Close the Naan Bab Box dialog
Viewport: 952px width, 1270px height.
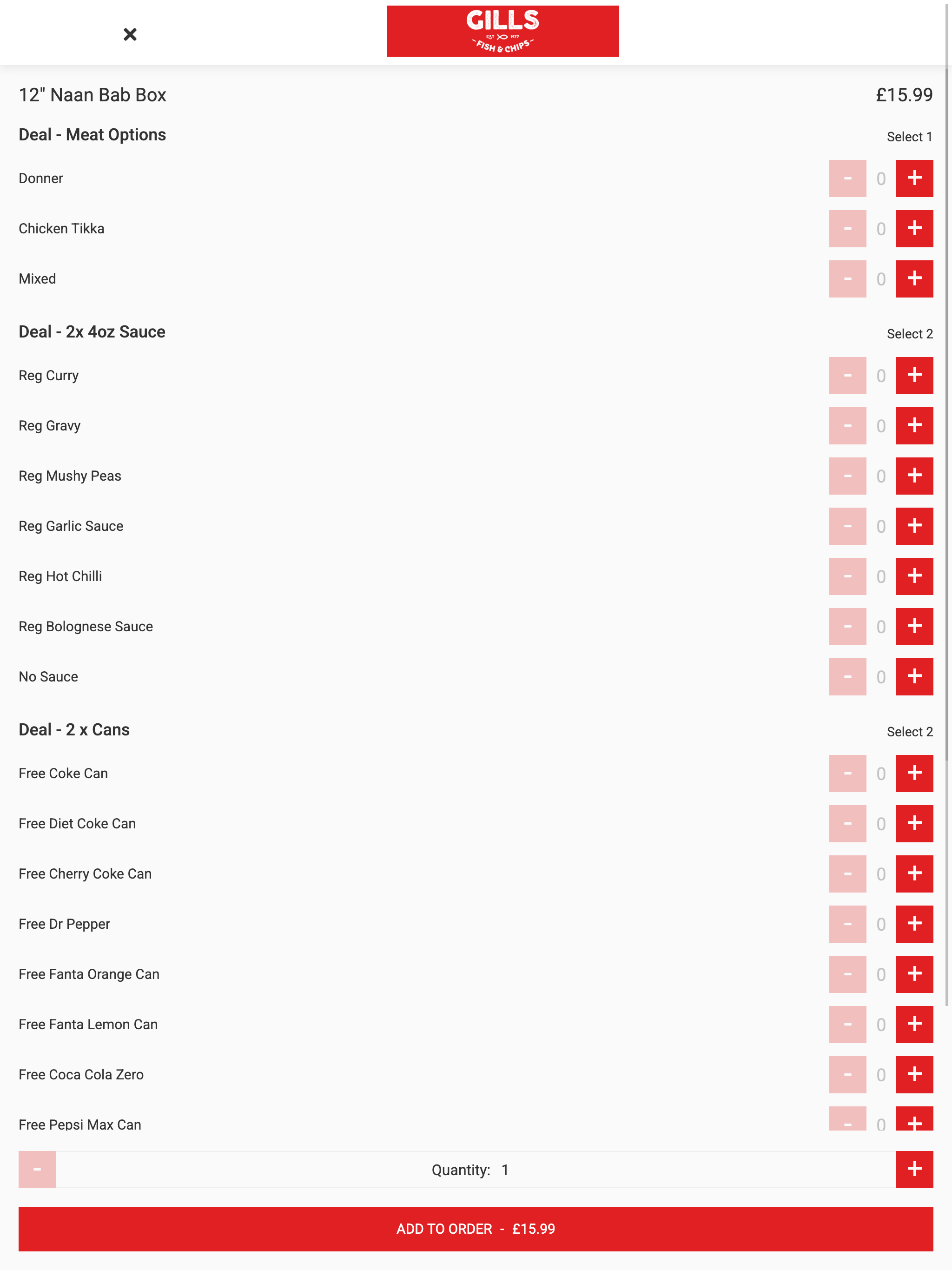pos(130,34)
